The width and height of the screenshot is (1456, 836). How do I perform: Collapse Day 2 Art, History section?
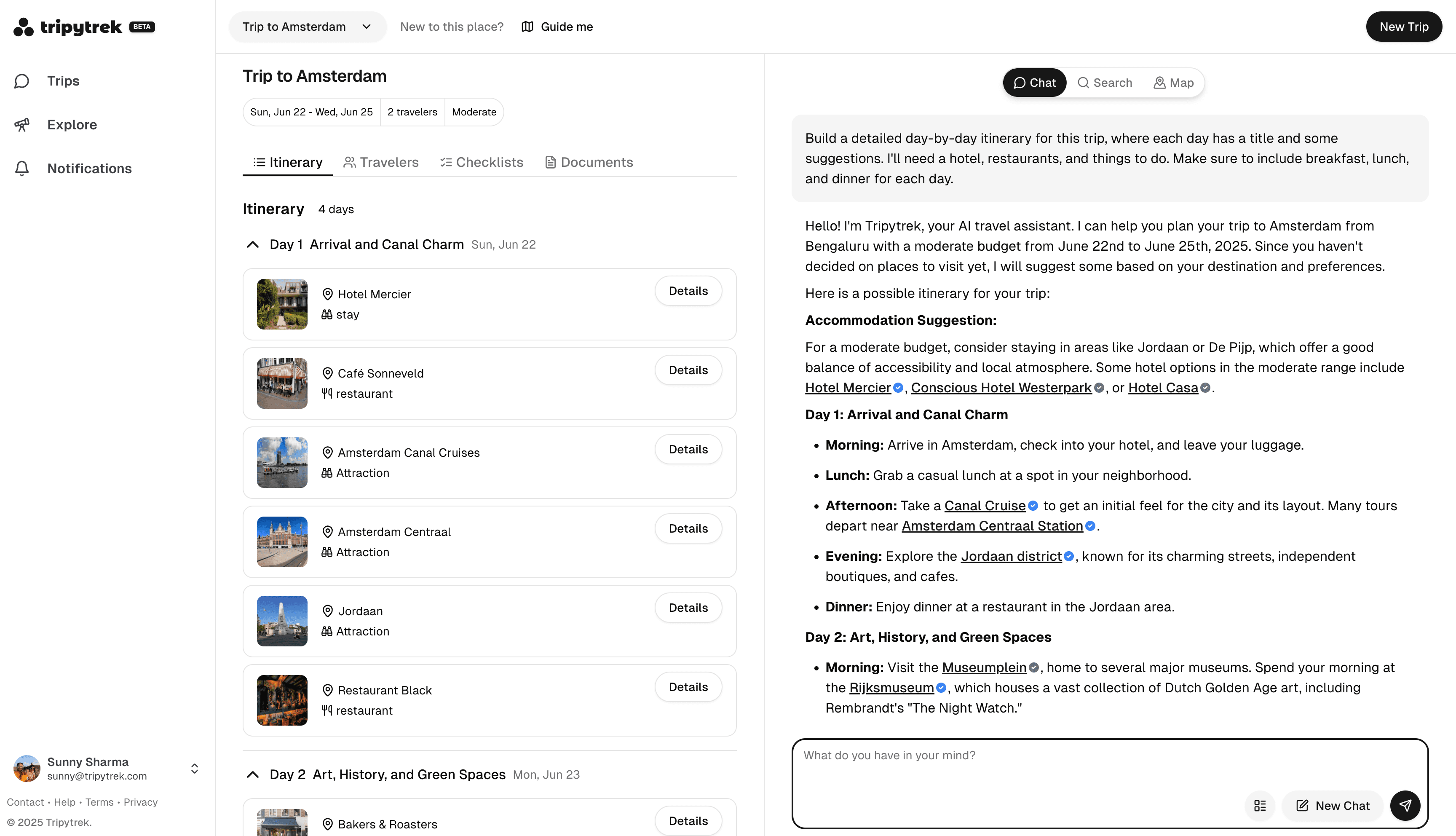point(252,774)
